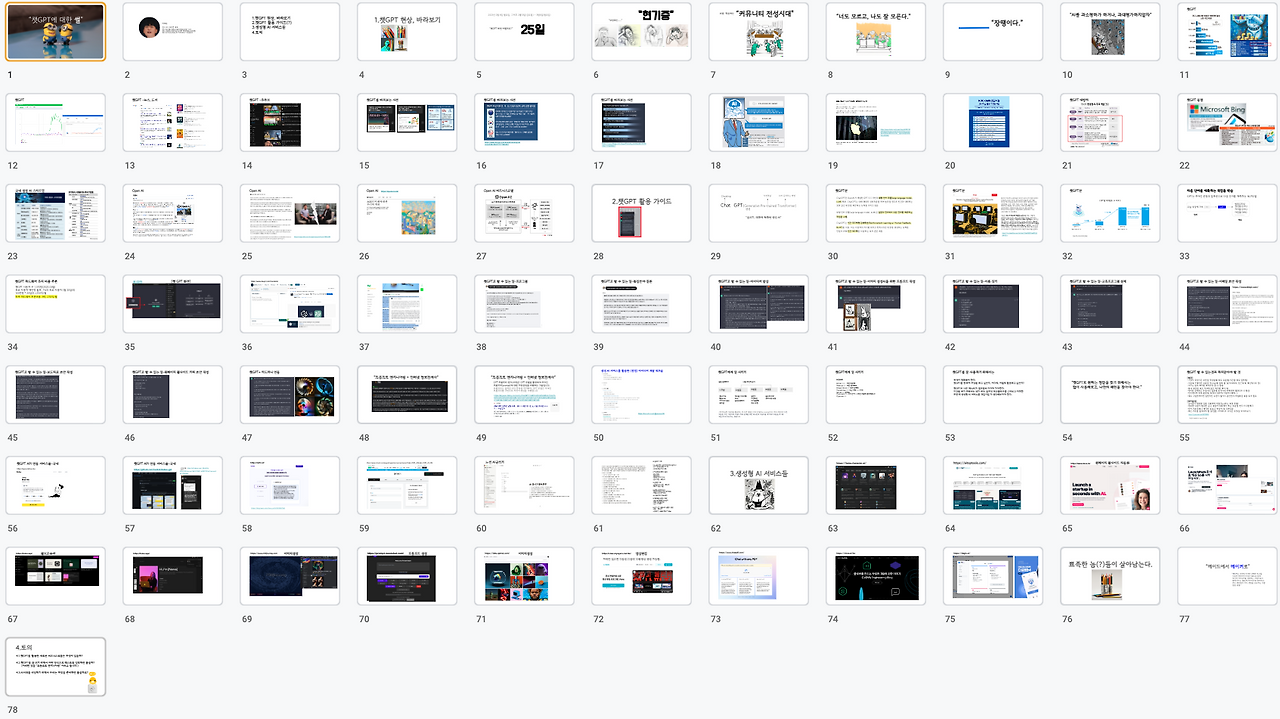The image size is (1280, 719).
Task: Click slide 71 image gallery thumbnail
Action: (524, 577)
